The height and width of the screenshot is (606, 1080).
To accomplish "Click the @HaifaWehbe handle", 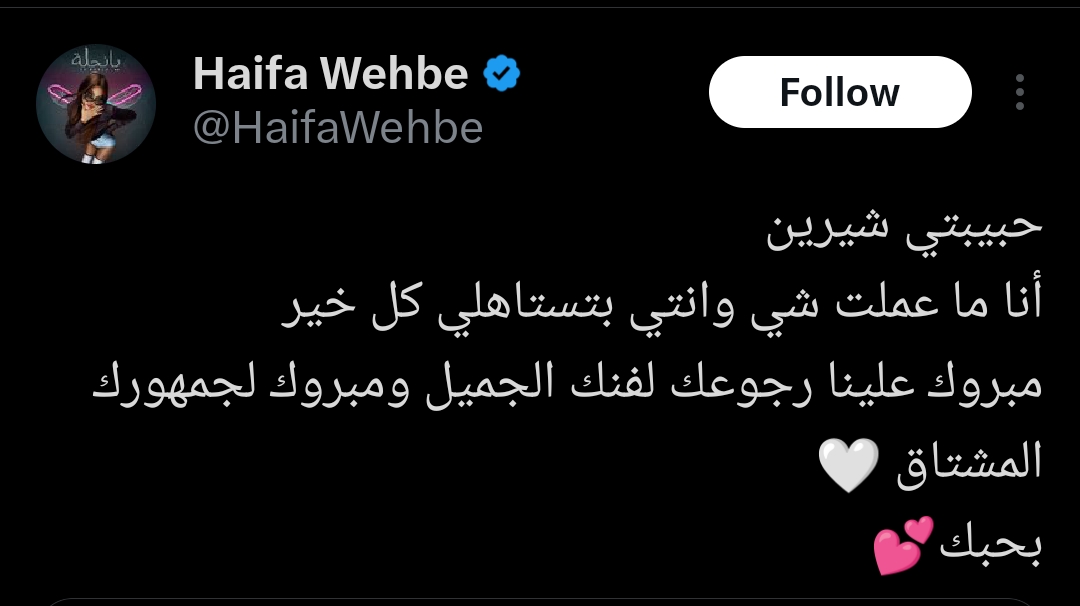I will click(338, 128).
